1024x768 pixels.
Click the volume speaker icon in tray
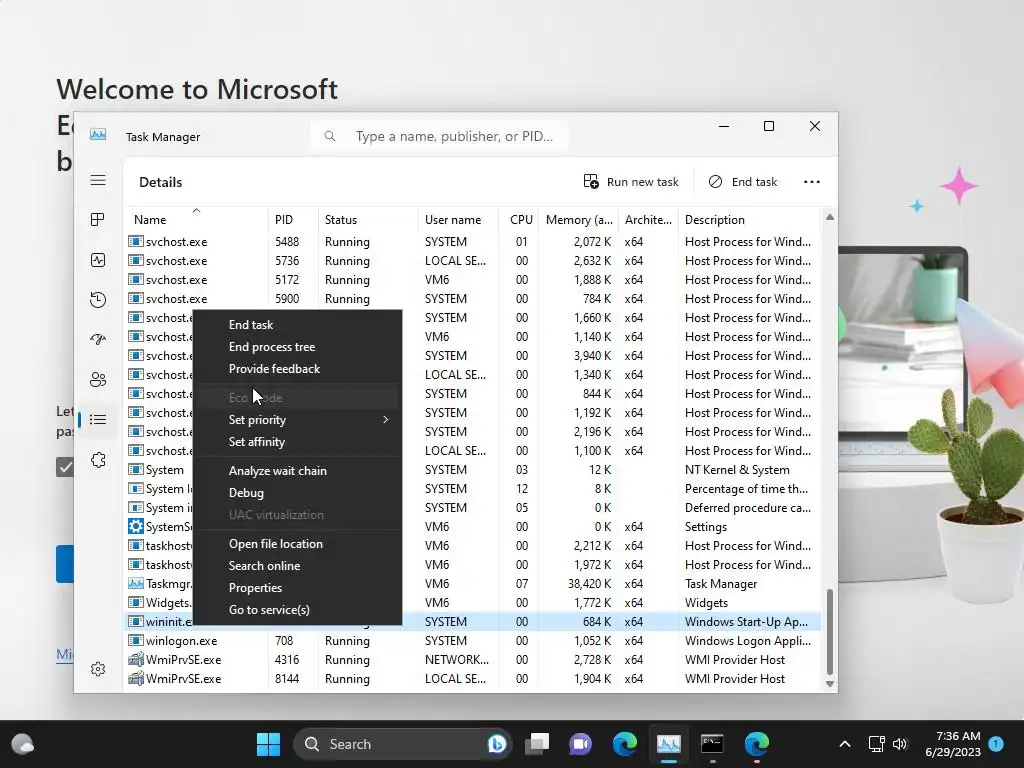tap(900, 744)
